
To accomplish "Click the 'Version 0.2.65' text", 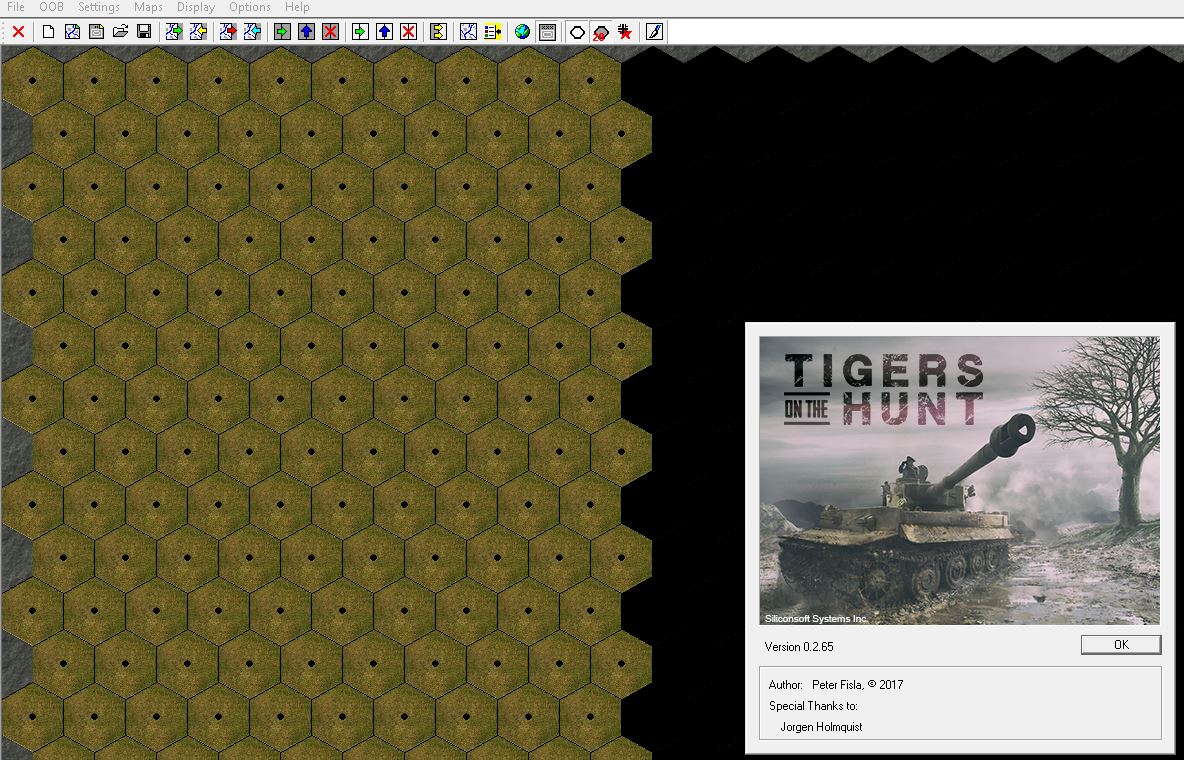I will click(x=799, y=647).
